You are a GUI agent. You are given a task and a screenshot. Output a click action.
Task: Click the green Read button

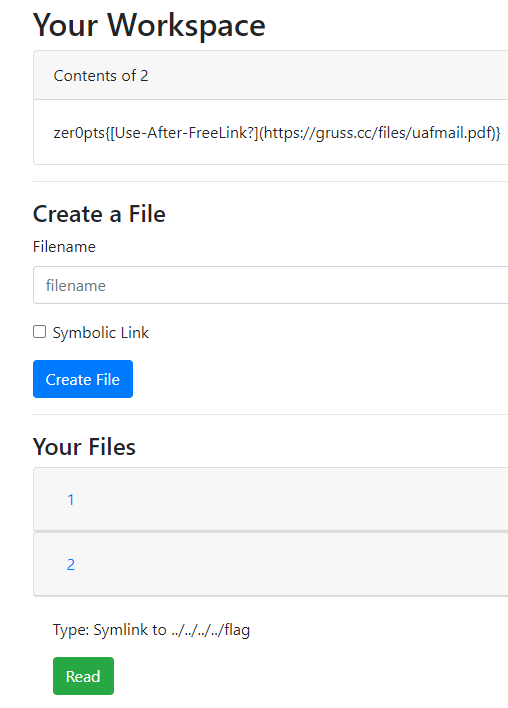[83, 676]
